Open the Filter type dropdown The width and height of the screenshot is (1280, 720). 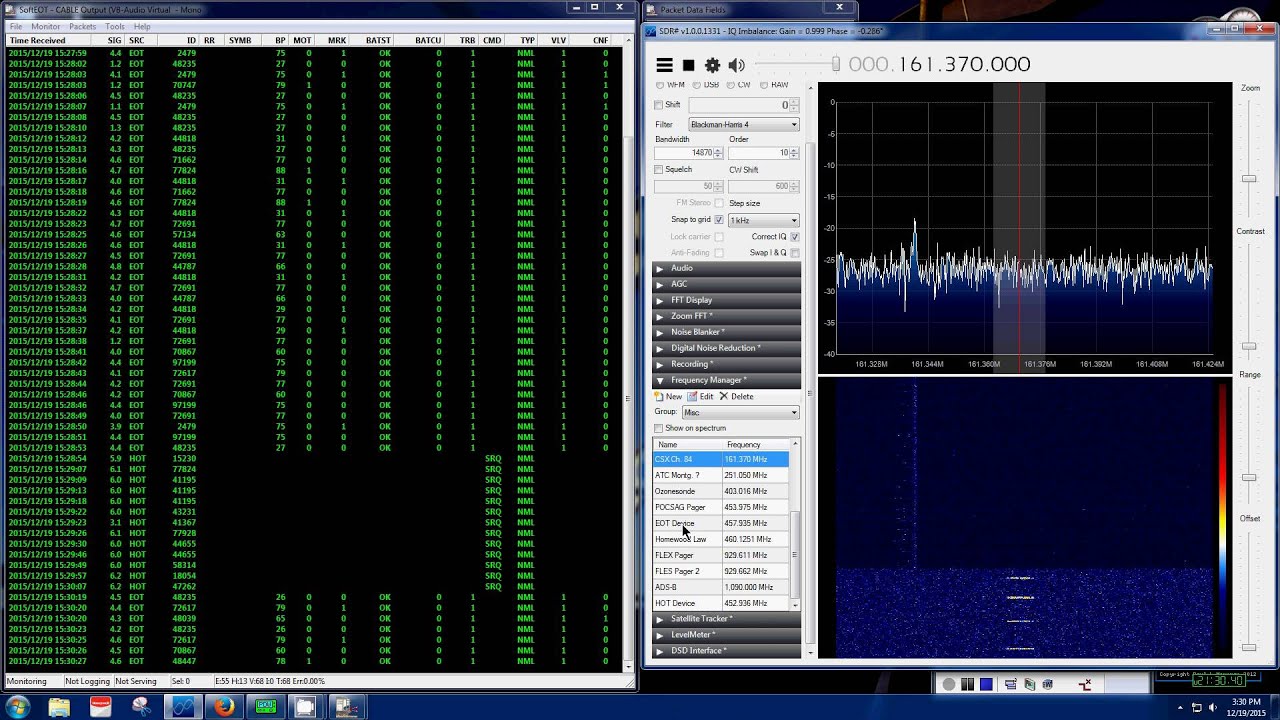pos(743,125)
